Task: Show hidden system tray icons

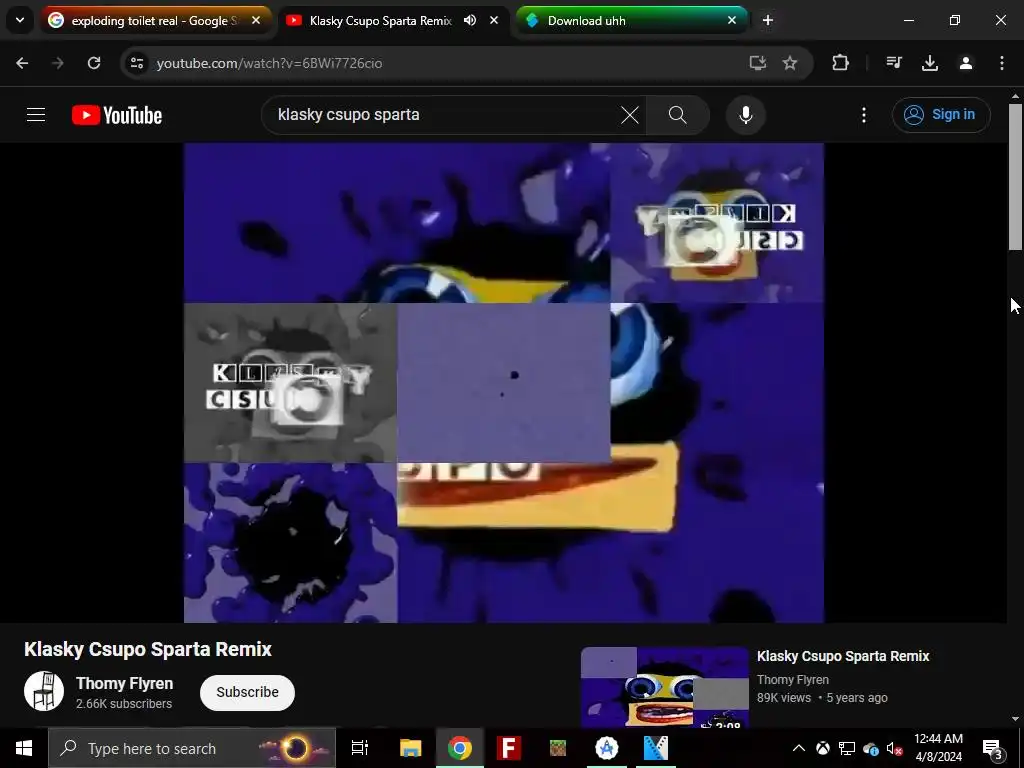Action: tap(799, 748)
